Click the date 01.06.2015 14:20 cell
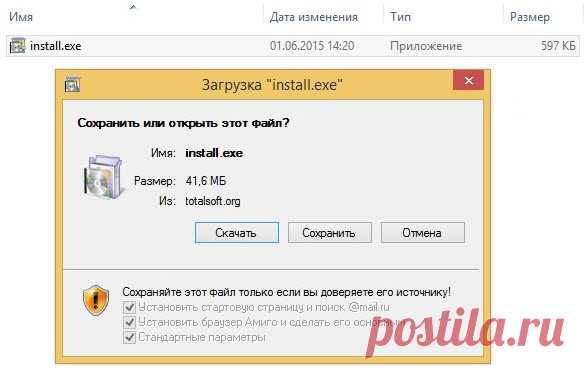Screen dimensions: 584x369 pos(312,46)
